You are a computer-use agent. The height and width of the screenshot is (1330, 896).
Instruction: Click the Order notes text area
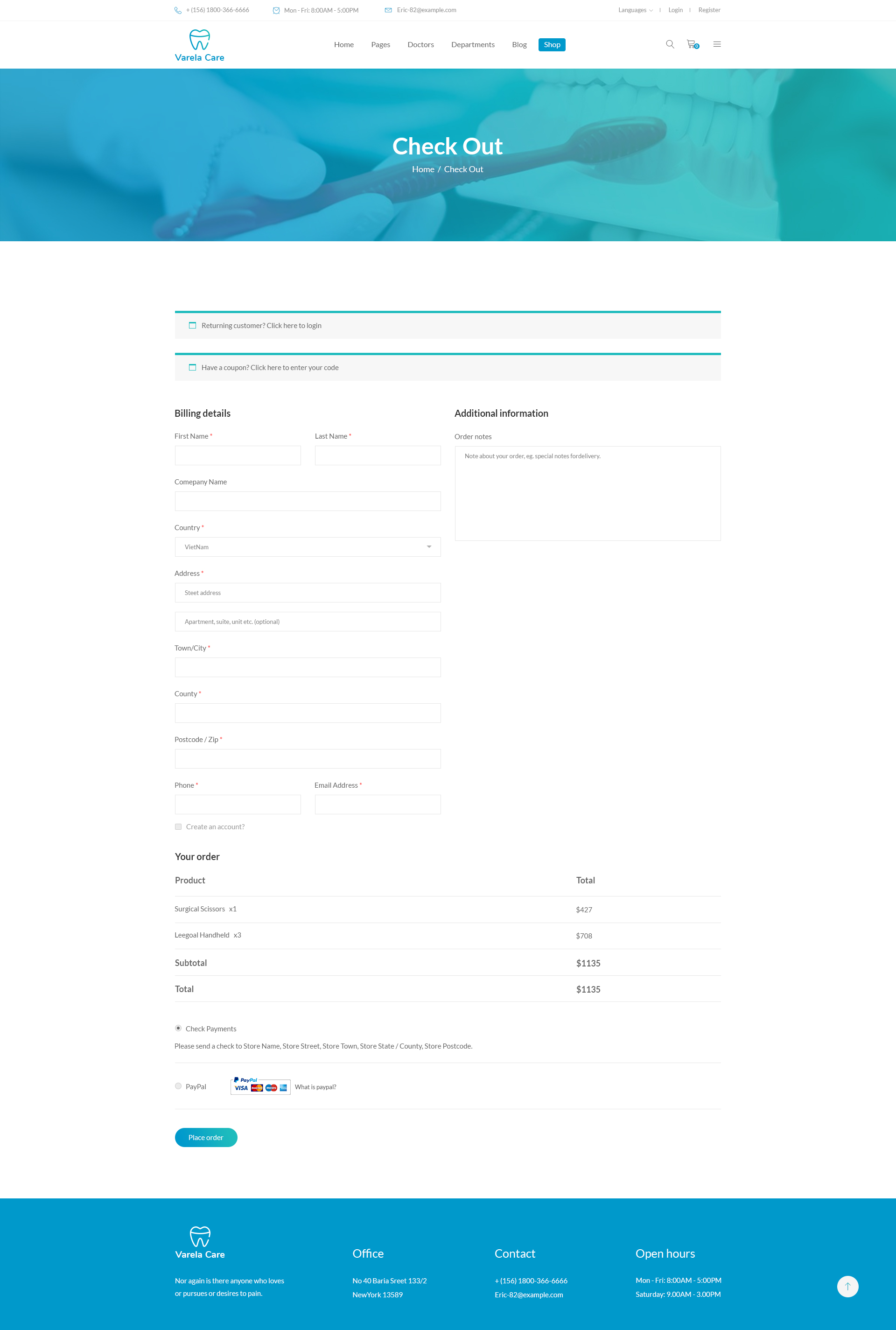587,493
